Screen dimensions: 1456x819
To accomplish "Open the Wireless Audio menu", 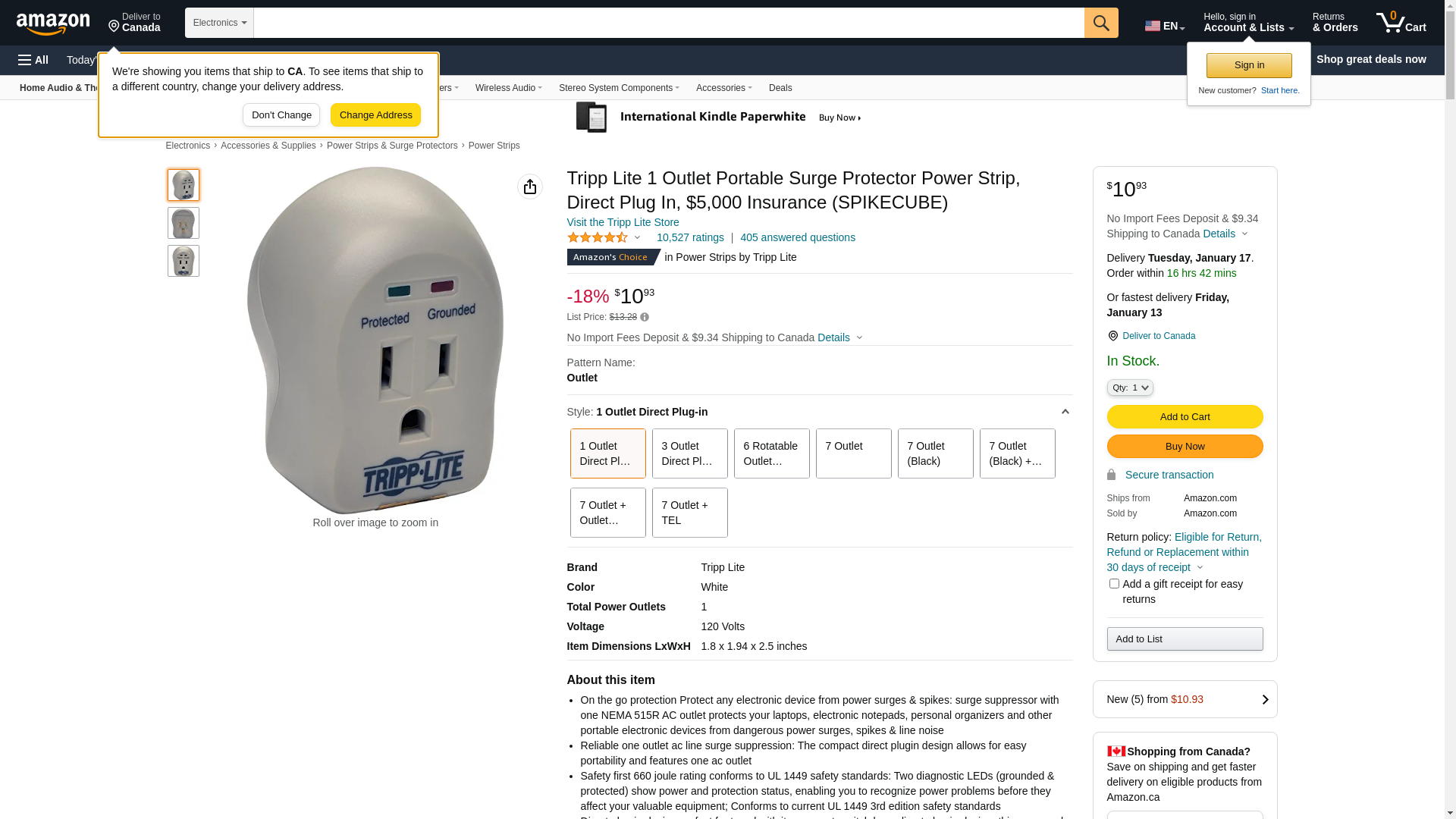I will click(509, 88).
